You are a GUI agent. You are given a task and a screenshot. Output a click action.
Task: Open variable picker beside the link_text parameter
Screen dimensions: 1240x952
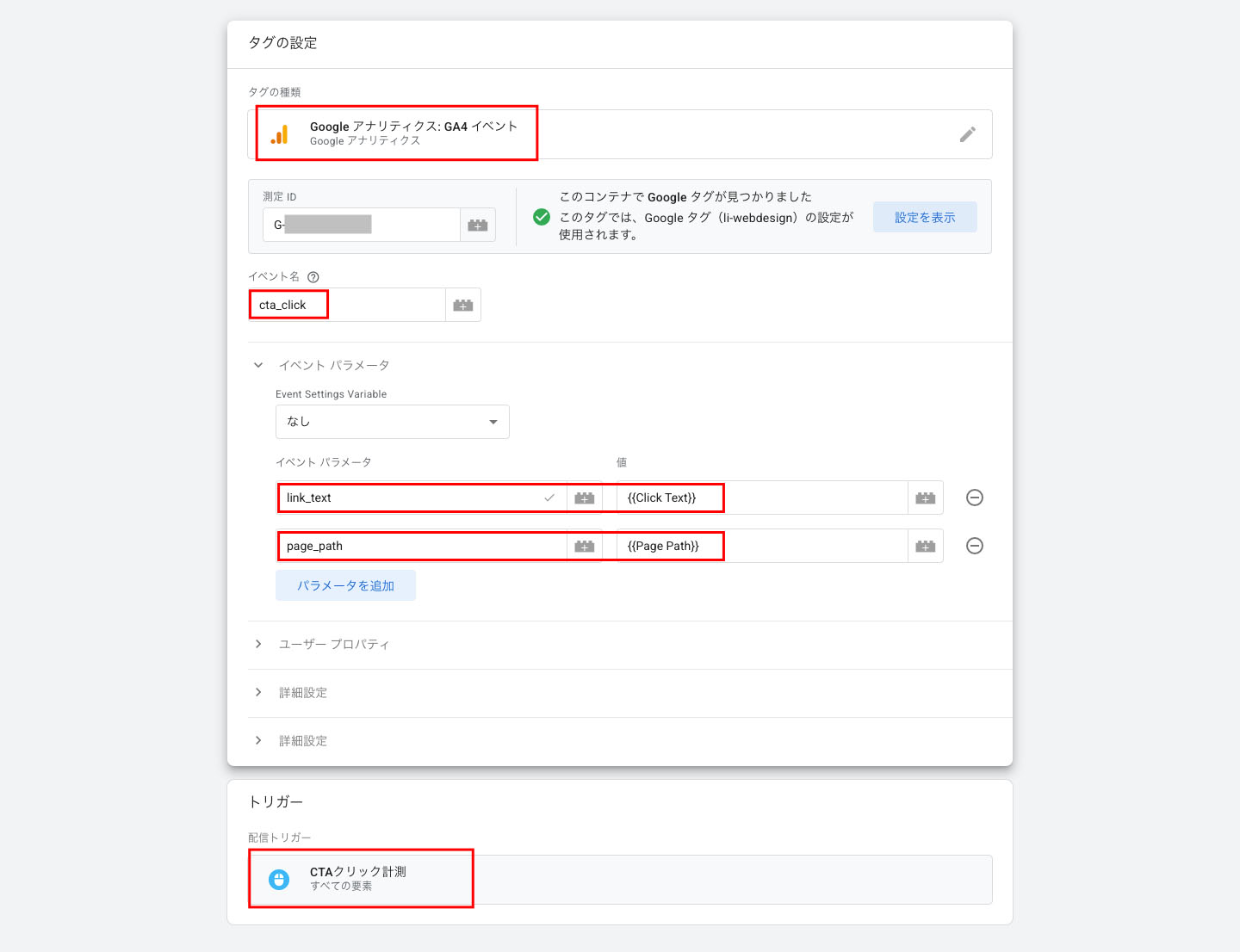pos(585,498)
